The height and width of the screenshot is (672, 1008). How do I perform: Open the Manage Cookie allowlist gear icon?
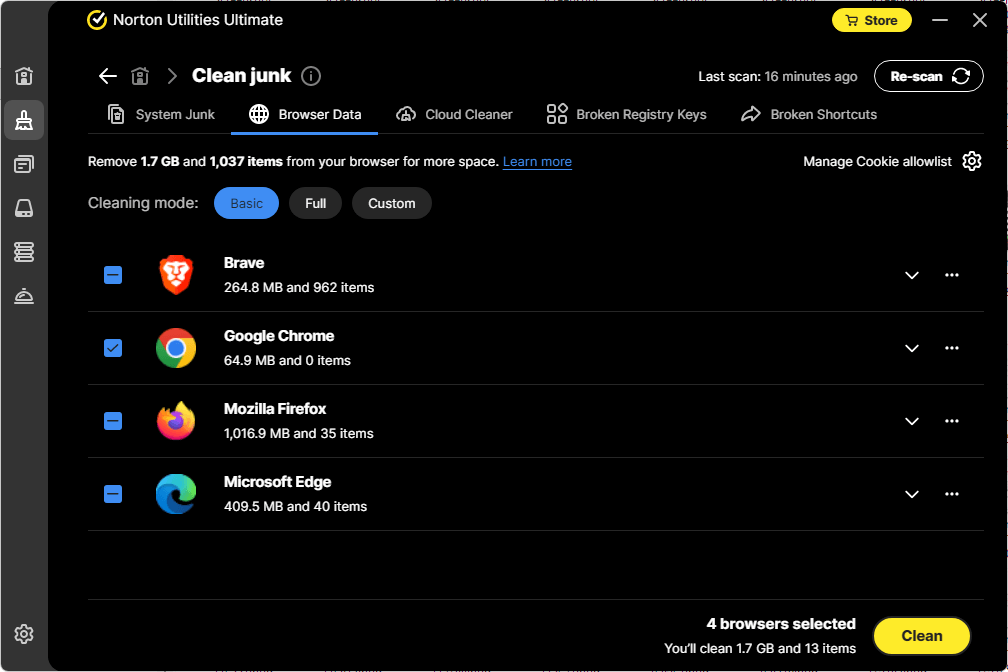tap(971, 160)
